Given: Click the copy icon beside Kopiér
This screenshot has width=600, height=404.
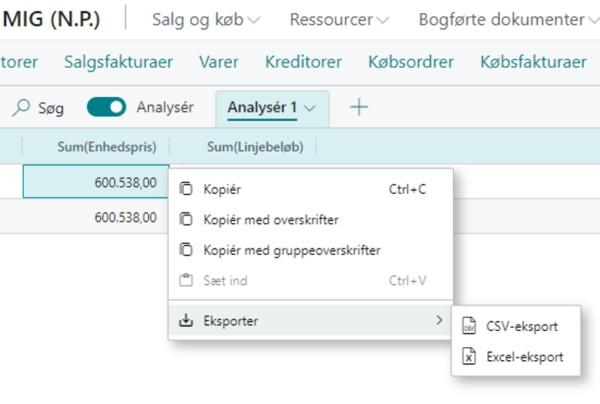Looking at the screenshot, I should point(186,189).
